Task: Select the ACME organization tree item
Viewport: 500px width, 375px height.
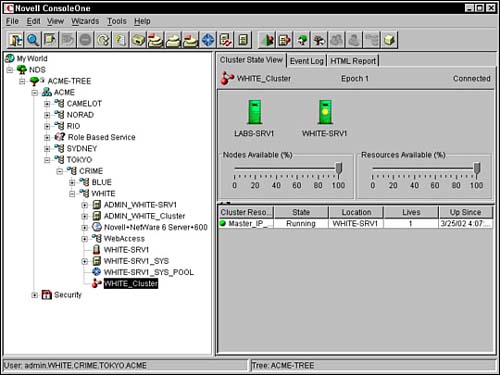Action: pyautogui.click(x=64, y=92)
